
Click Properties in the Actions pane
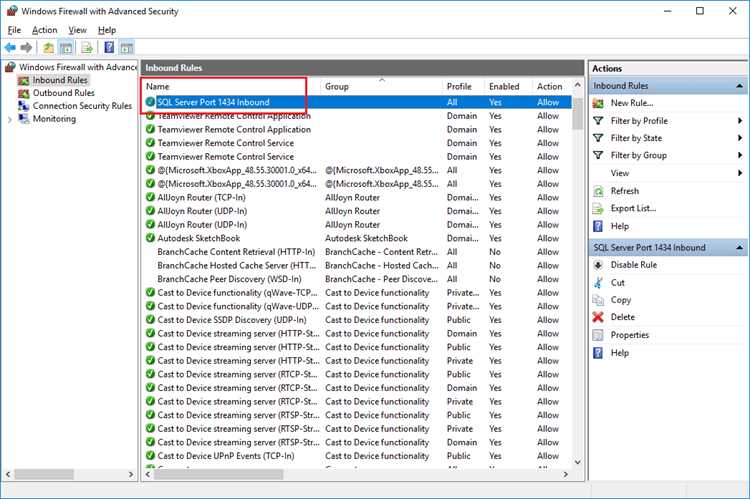point(629,335)
